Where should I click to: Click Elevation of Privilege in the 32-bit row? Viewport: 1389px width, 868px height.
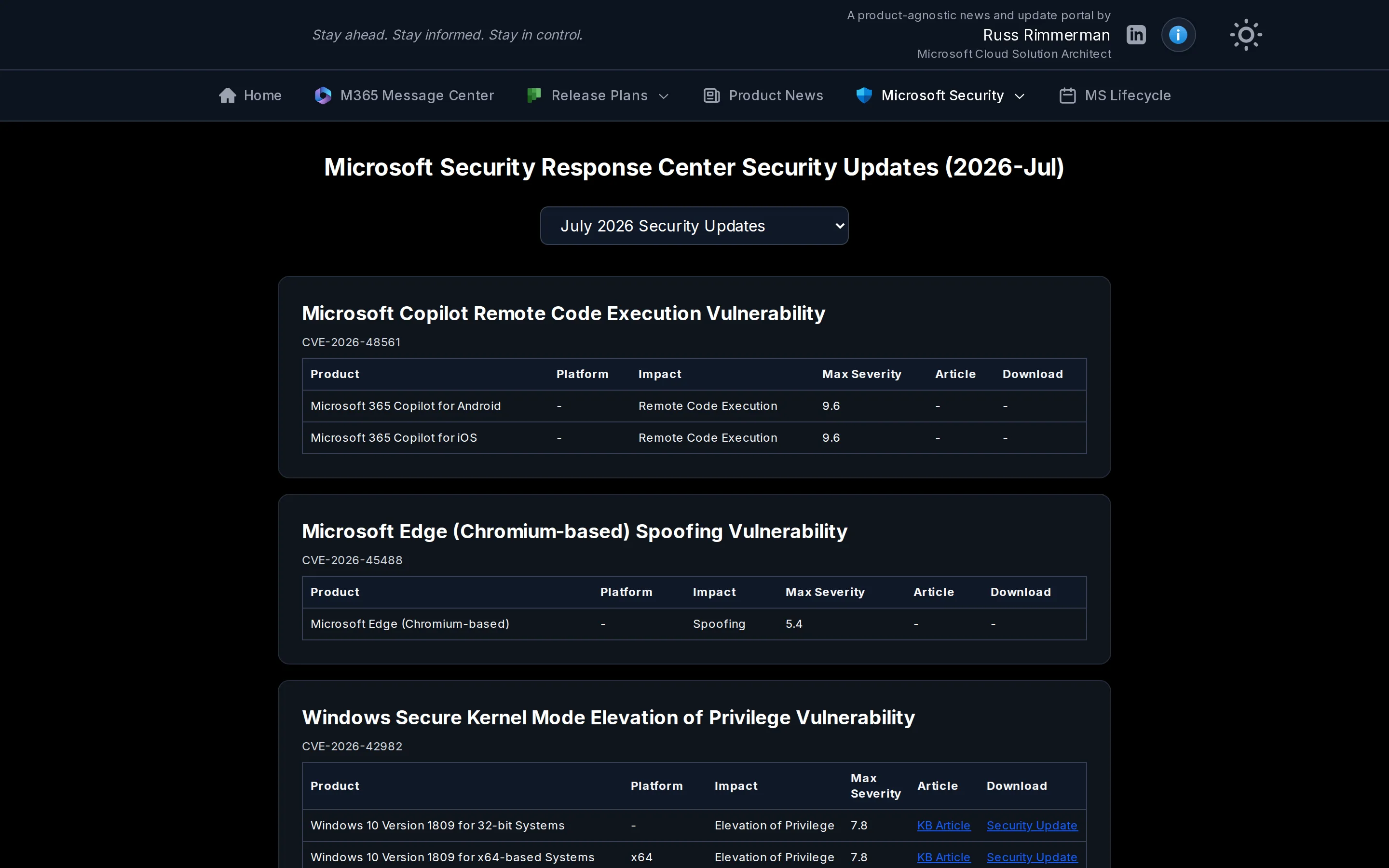coord(774,825)
